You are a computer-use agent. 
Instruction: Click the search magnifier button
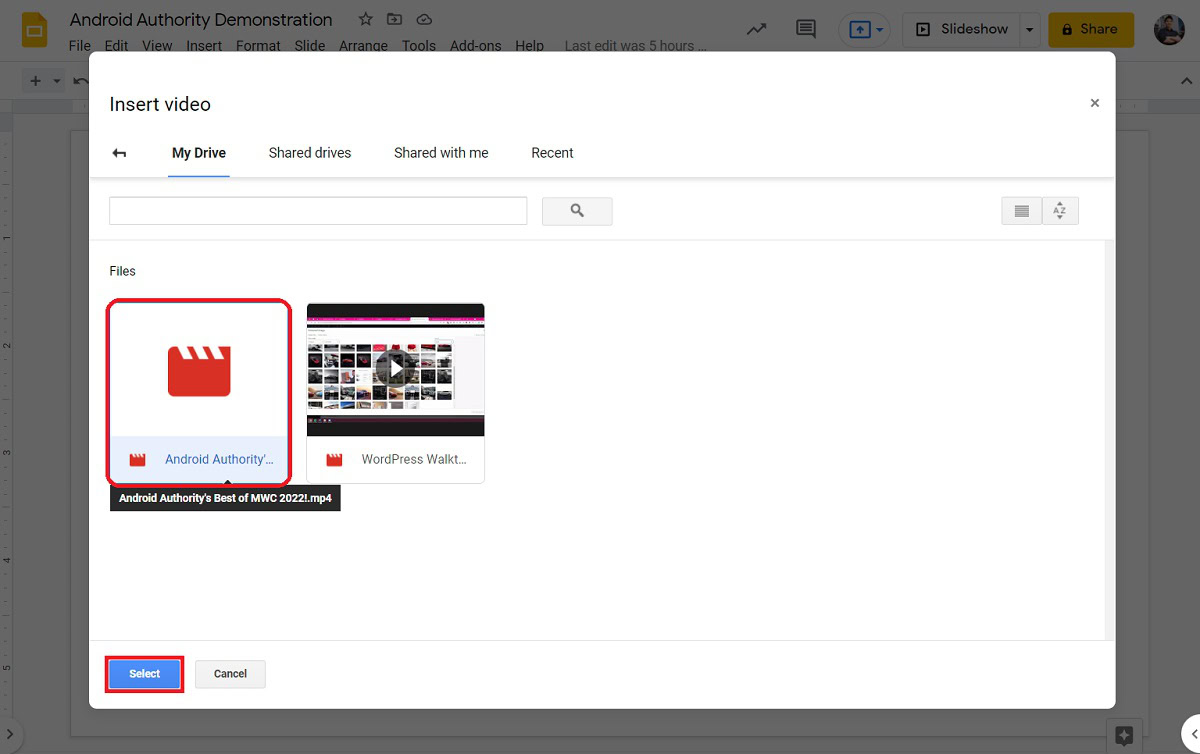(577, 211)
